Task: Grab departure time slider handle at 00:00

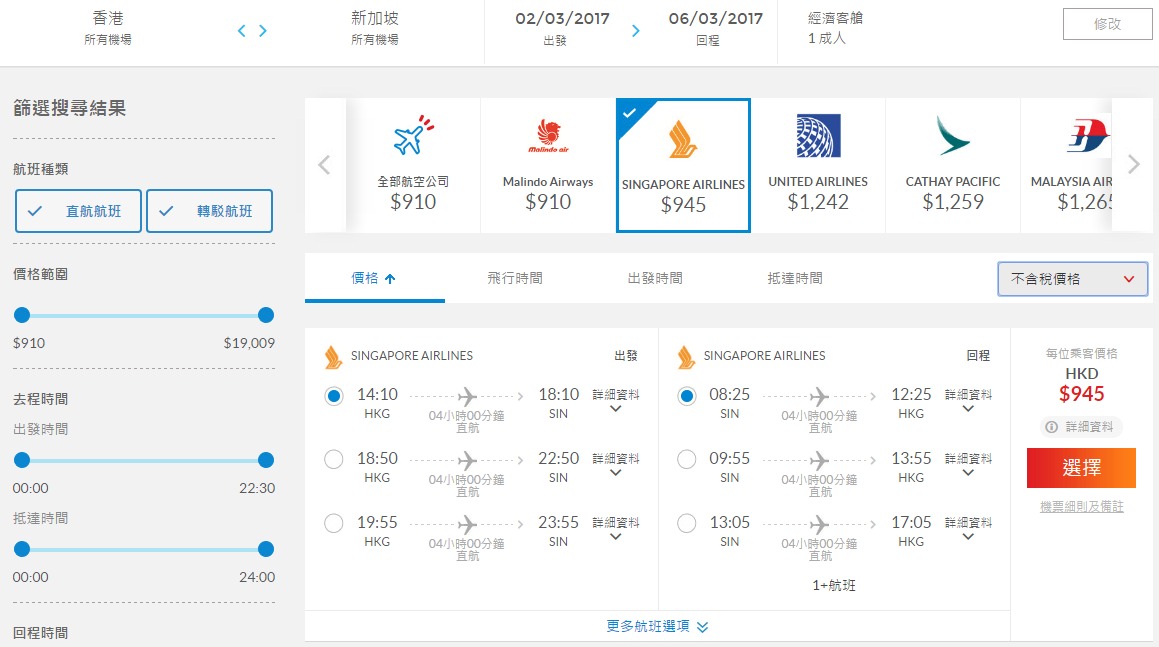Action: (22, 460)
